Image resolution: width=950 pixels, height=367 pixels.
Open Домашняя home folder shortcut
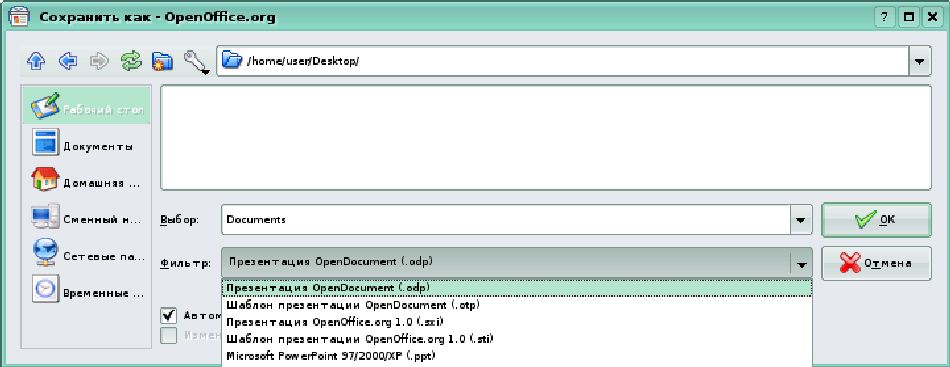click(87, 180)
